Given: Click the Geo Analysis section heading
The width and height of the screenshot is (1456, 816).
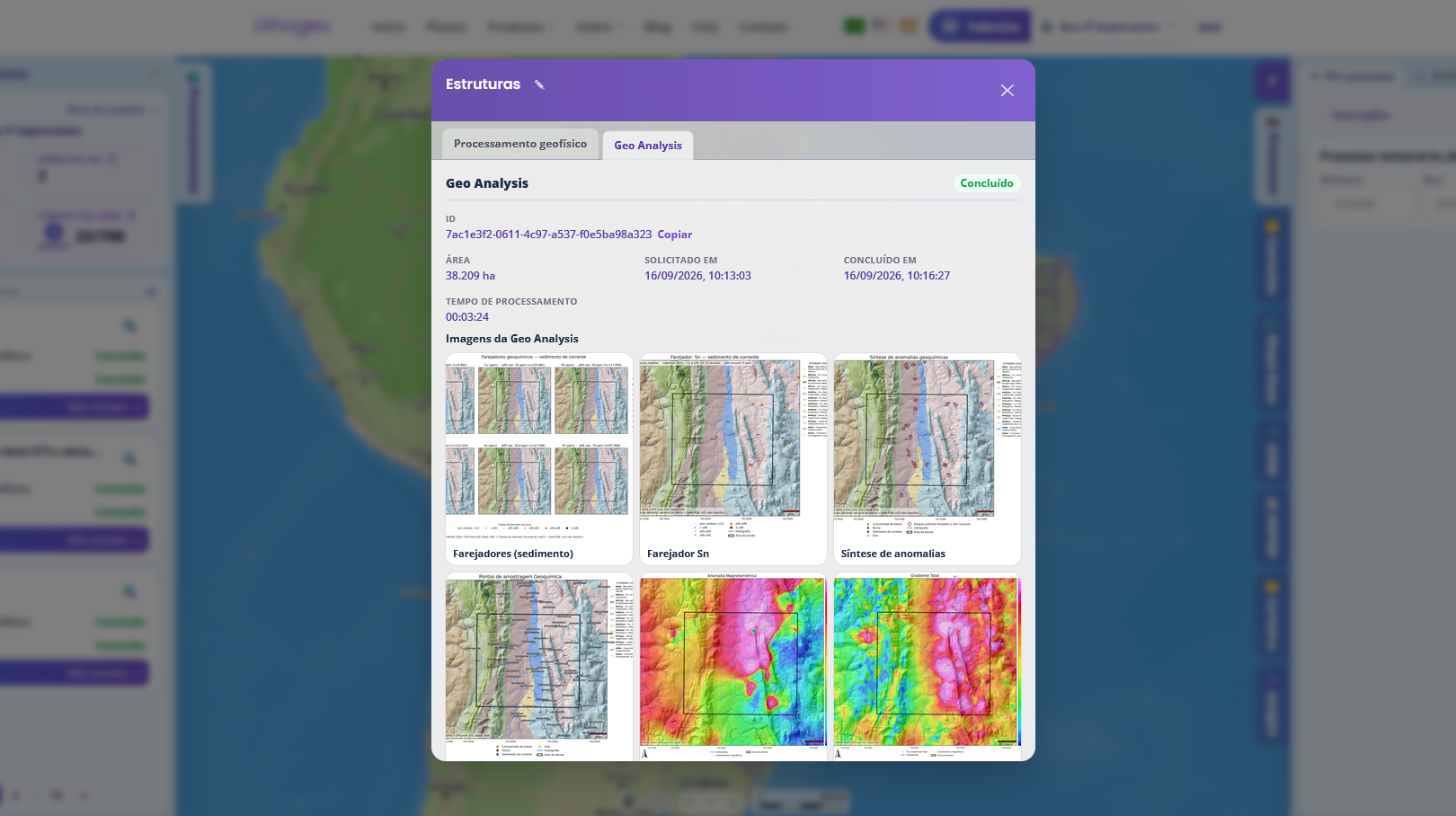Looking at the screenshot, I should (x=487, y=183).
